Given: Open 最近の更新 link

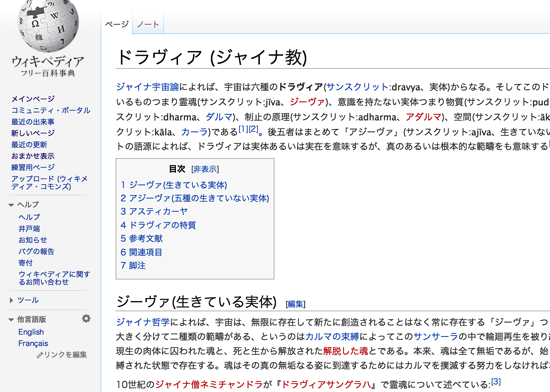Looking at the screenshot, I should point(29,144).
